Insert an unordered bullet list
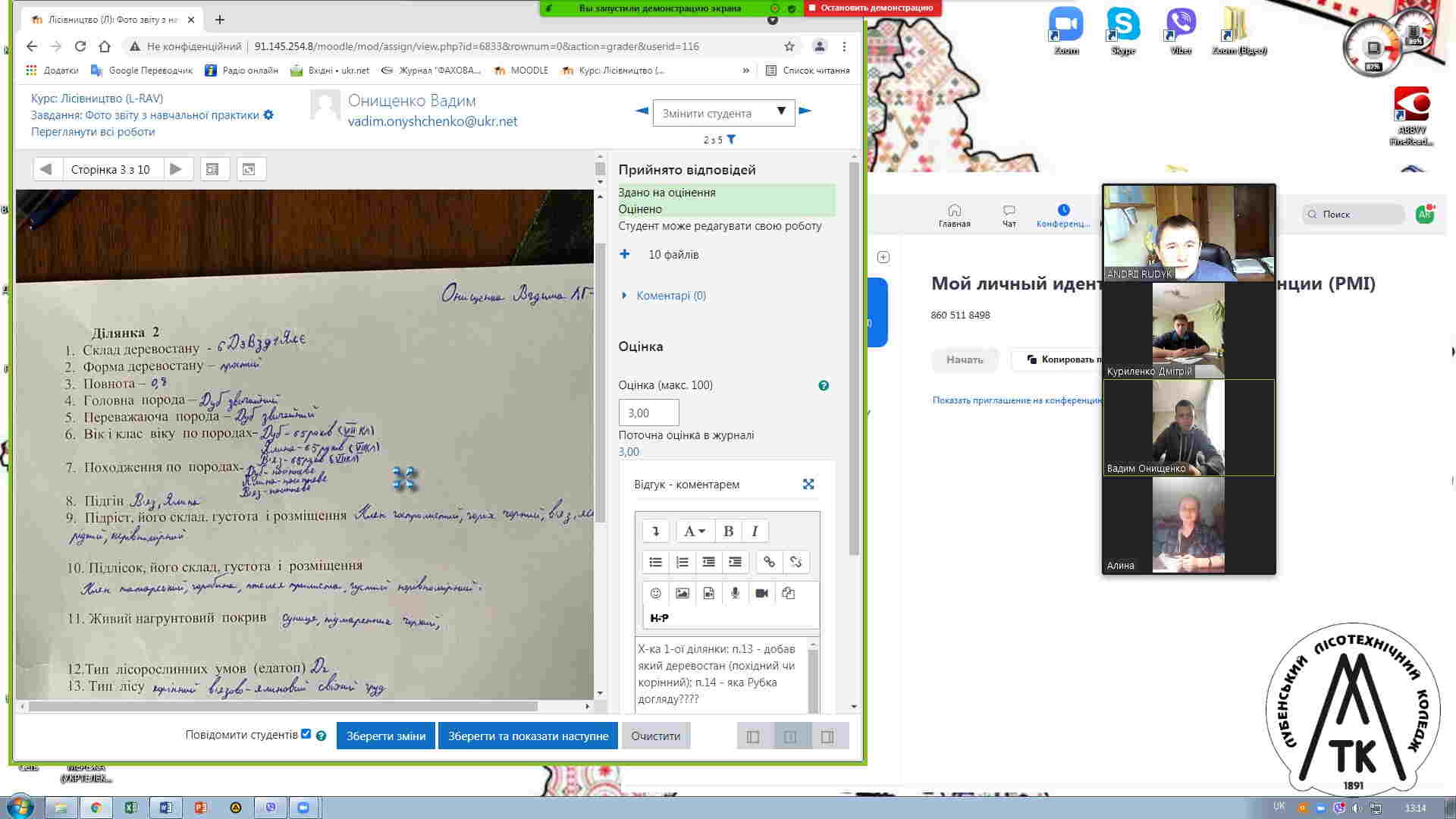This screenshot has height=819, width=1456. coord(656,562)
